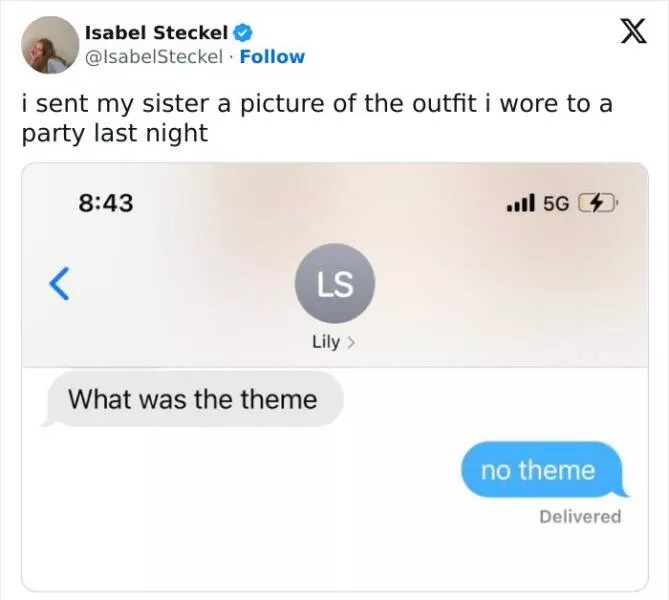669x600 pixels.
Task: Click the 5G network indicator
Action: click(556, 204)
